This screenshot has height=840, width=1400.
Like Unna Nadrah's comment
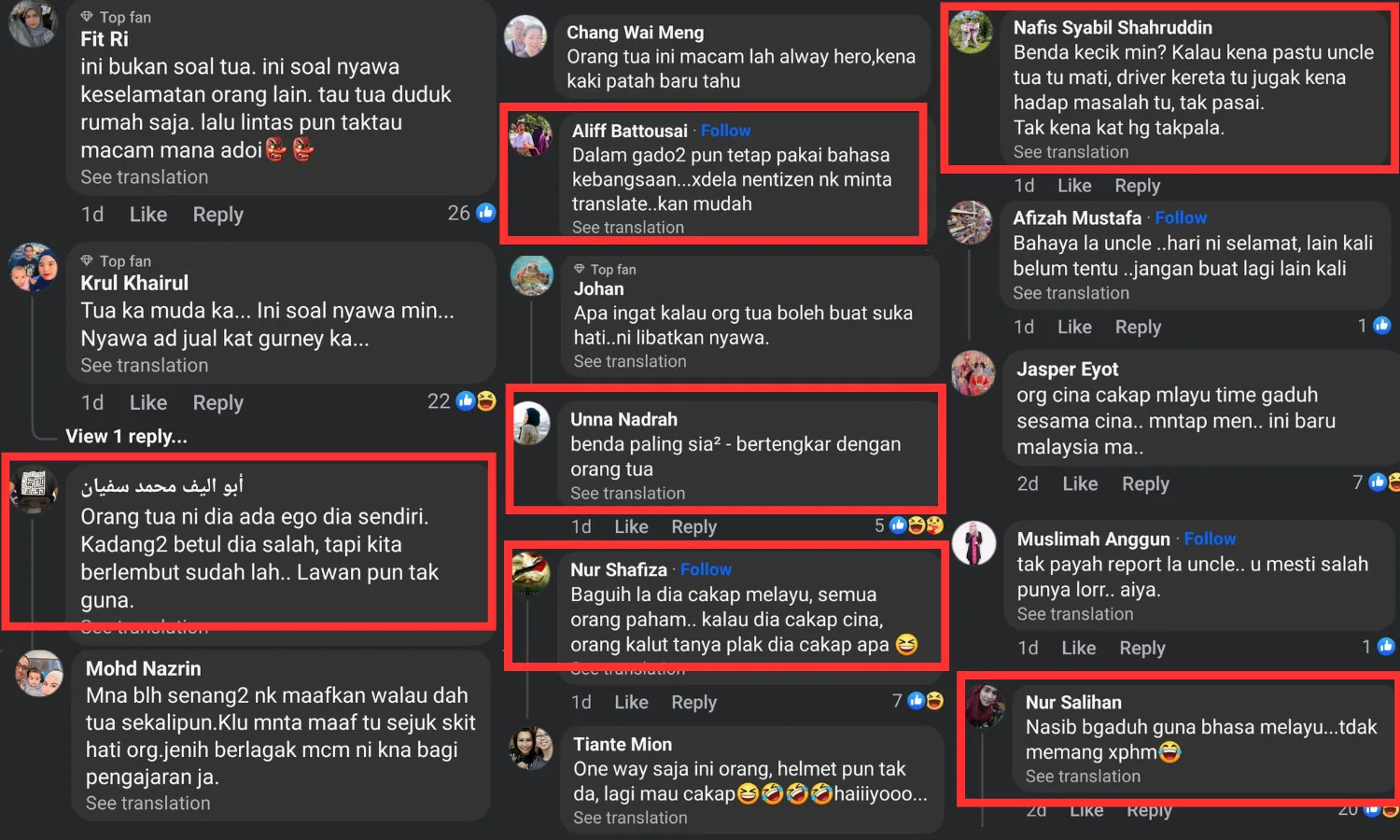click(x=631, y=526)
